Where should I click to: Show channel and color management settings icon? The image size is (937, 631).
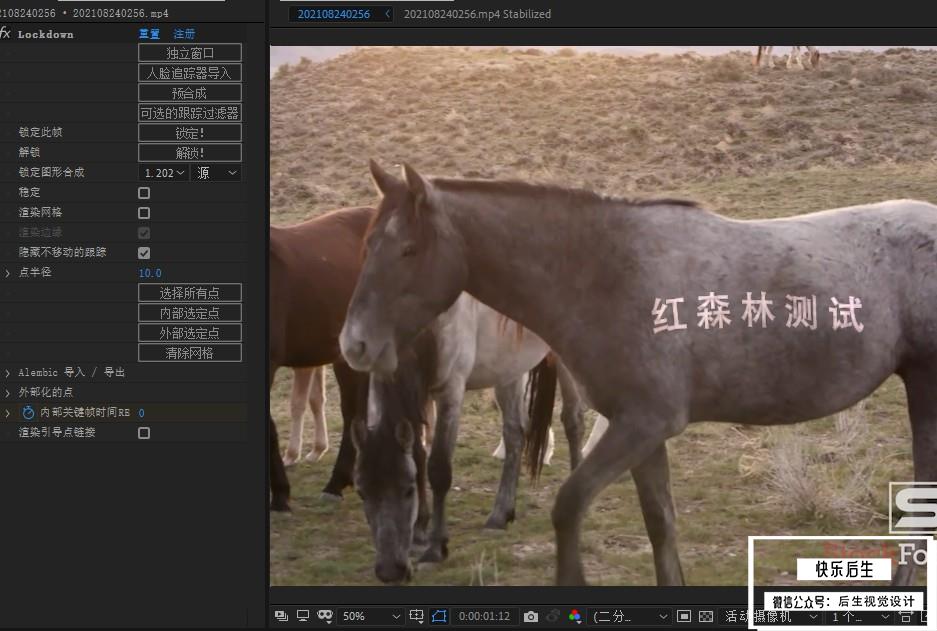coord(575,616)
